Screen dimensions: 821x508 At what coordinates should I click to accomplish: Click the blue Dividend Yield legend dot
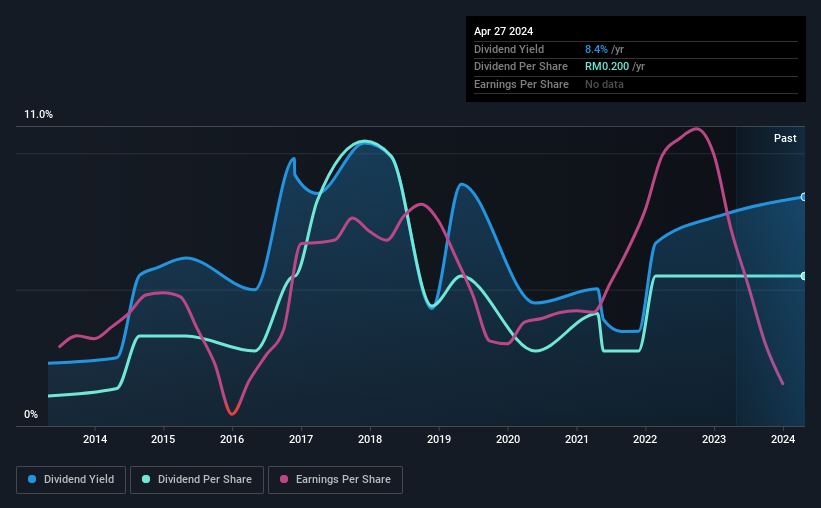[x=32, y=479]
